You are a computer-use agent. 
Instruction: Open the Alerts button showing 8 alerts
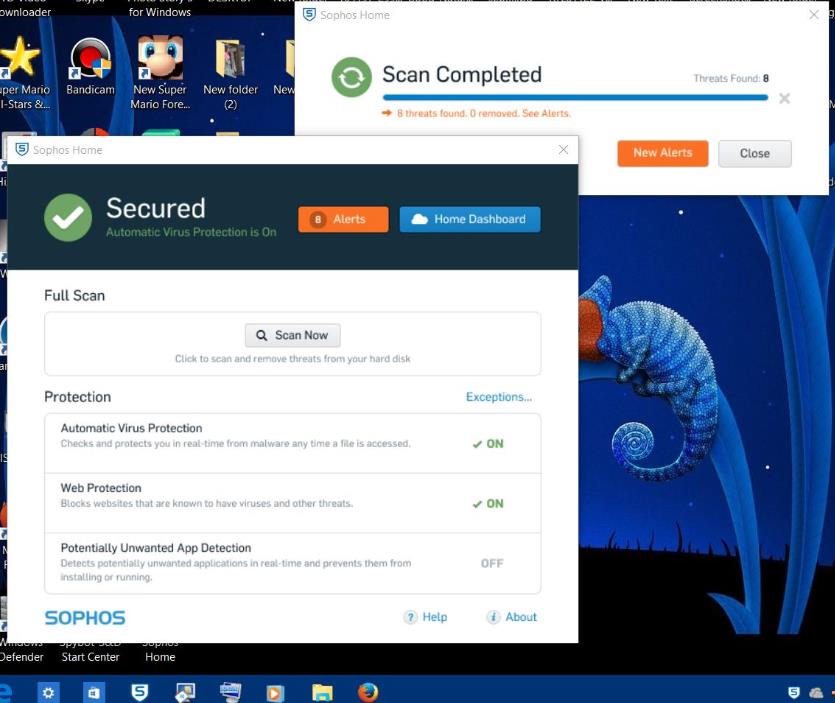343,219
